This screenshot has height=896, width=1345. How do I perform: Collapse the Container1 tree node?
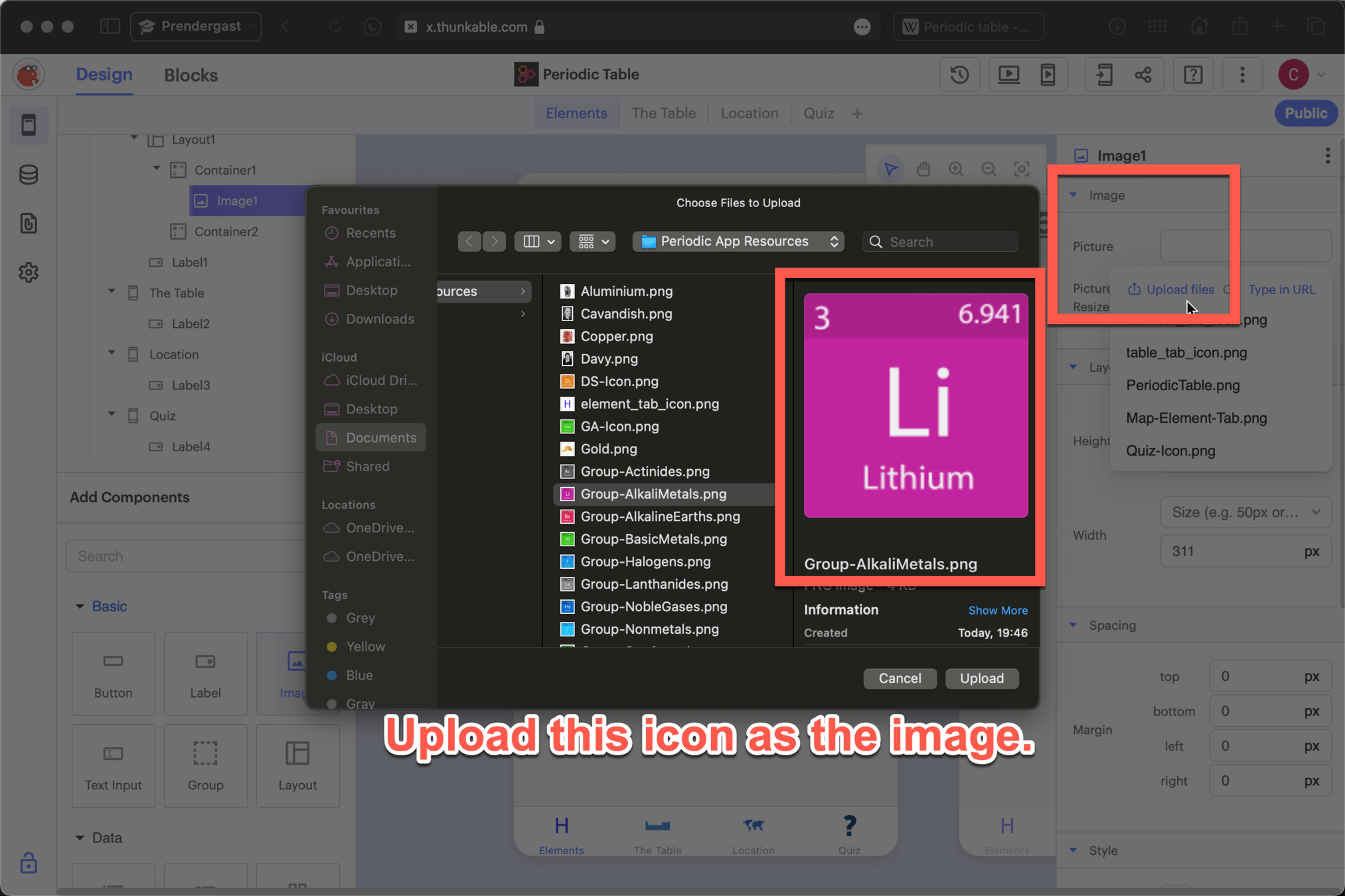coord(157,169)
